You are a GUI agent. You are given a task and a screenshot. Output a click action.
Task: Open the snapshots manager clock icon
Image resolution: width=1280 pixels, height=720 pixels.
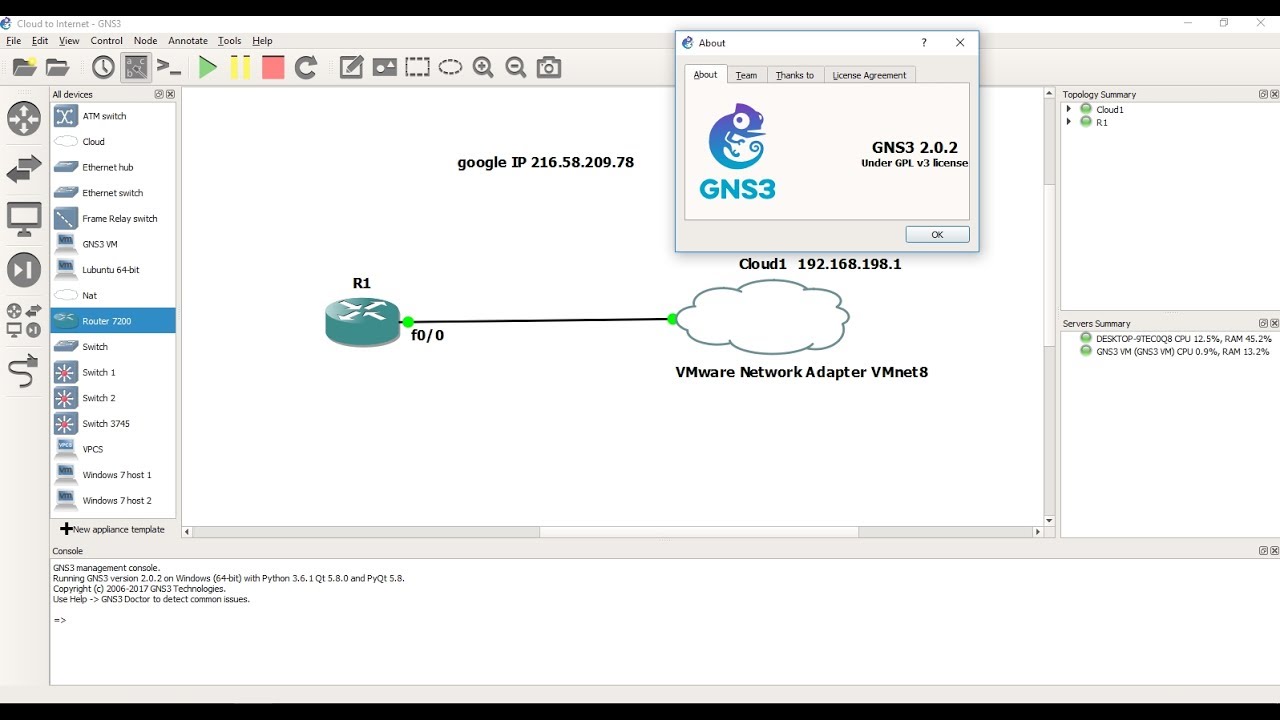click(x=103, y=67)
